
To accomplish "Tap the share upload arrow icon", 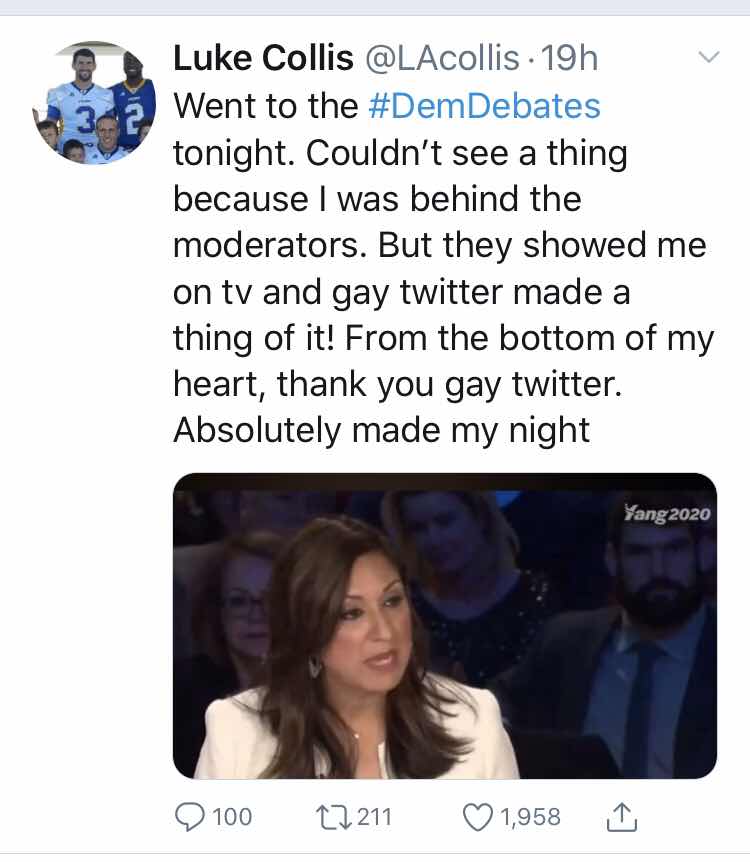I will coord(622,817).
